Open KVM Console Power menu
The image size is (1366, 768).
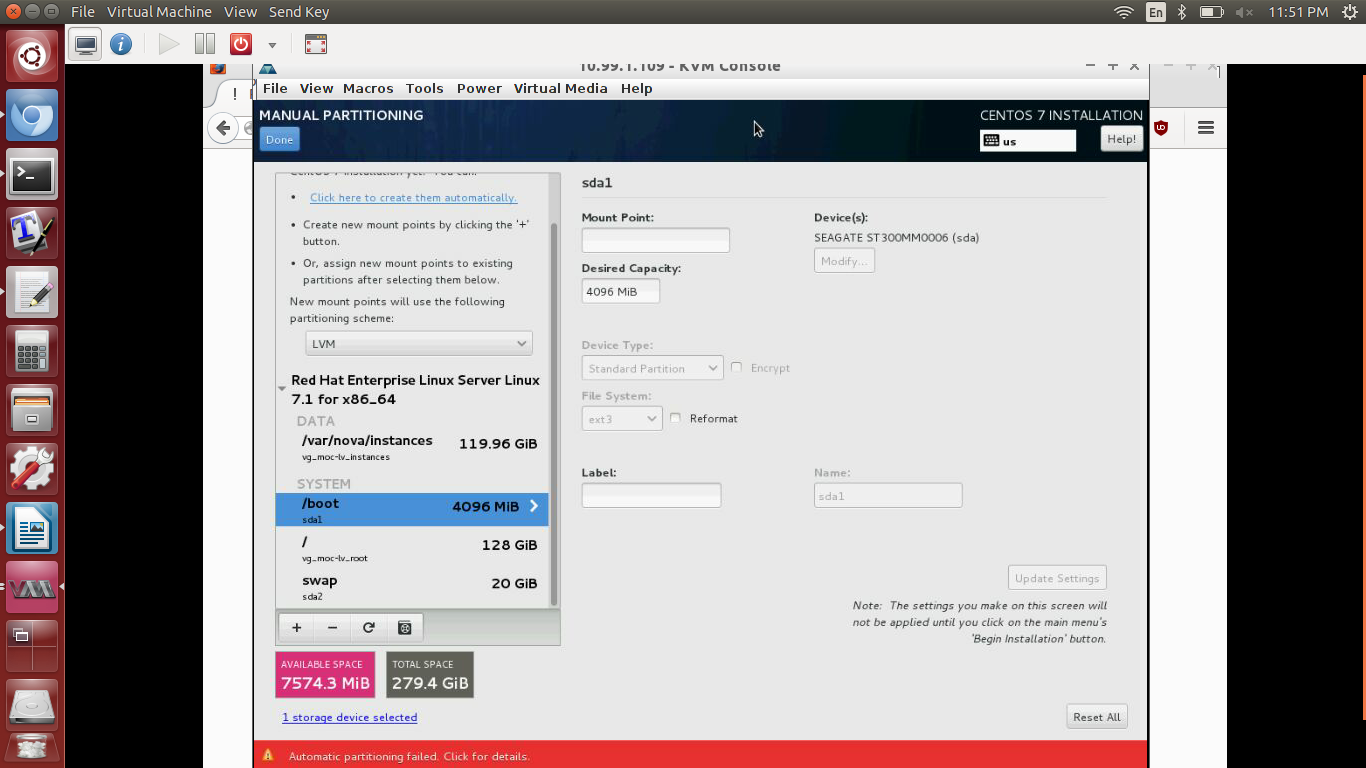tap(479, 88)
